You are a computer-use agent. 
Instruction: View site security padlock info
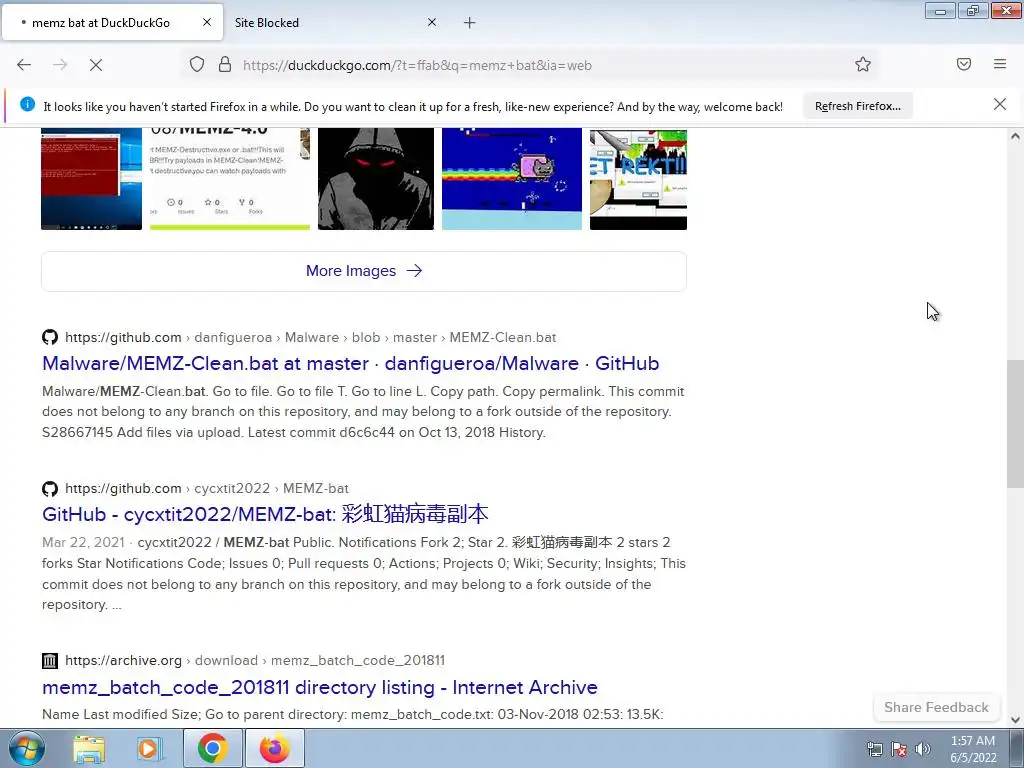click(225, 65)
